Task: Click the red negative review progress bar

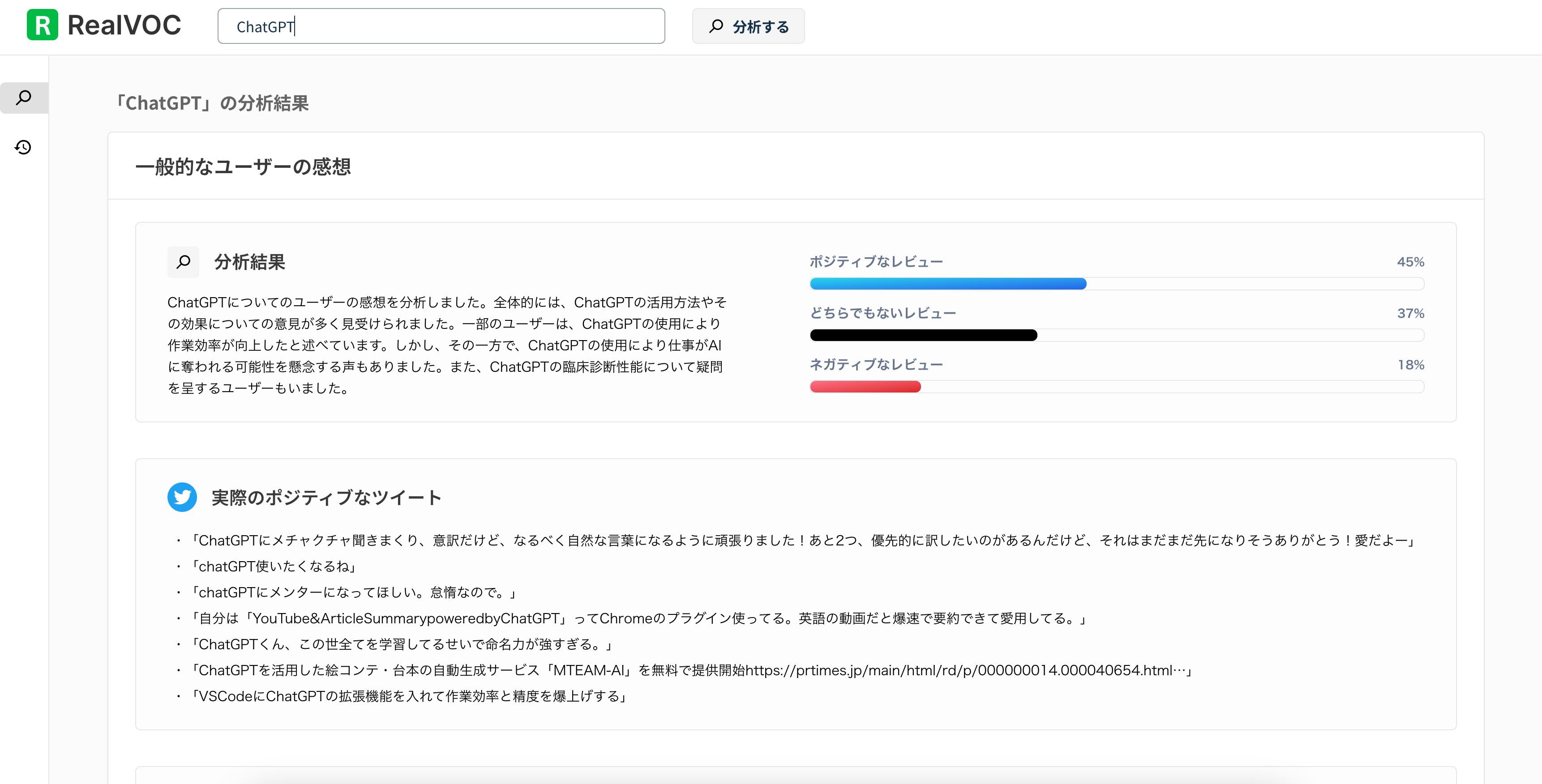Action: (x=865, y=387)
